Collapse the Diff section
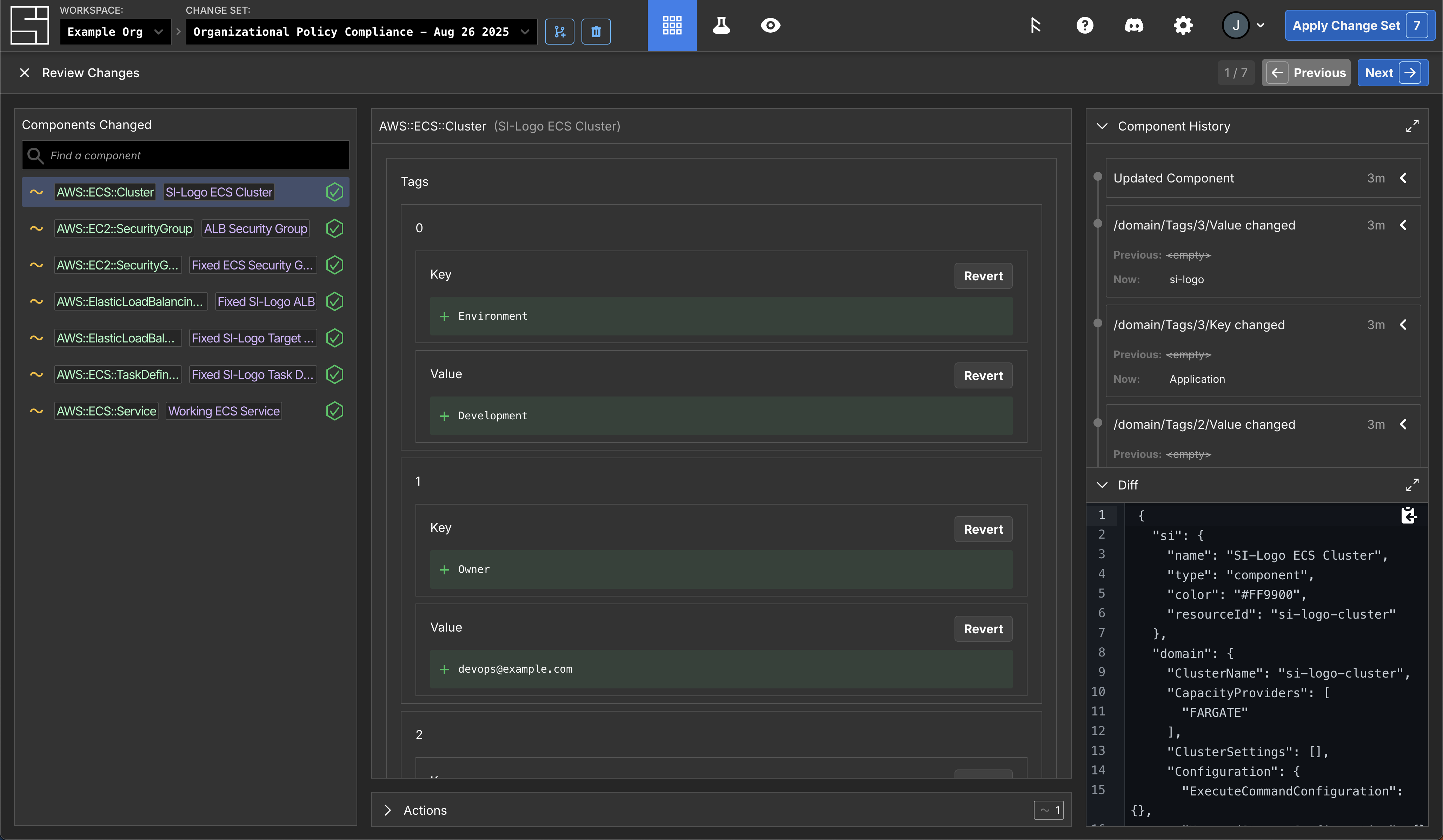This screenshot has height=840, width=1443. 1102,485
